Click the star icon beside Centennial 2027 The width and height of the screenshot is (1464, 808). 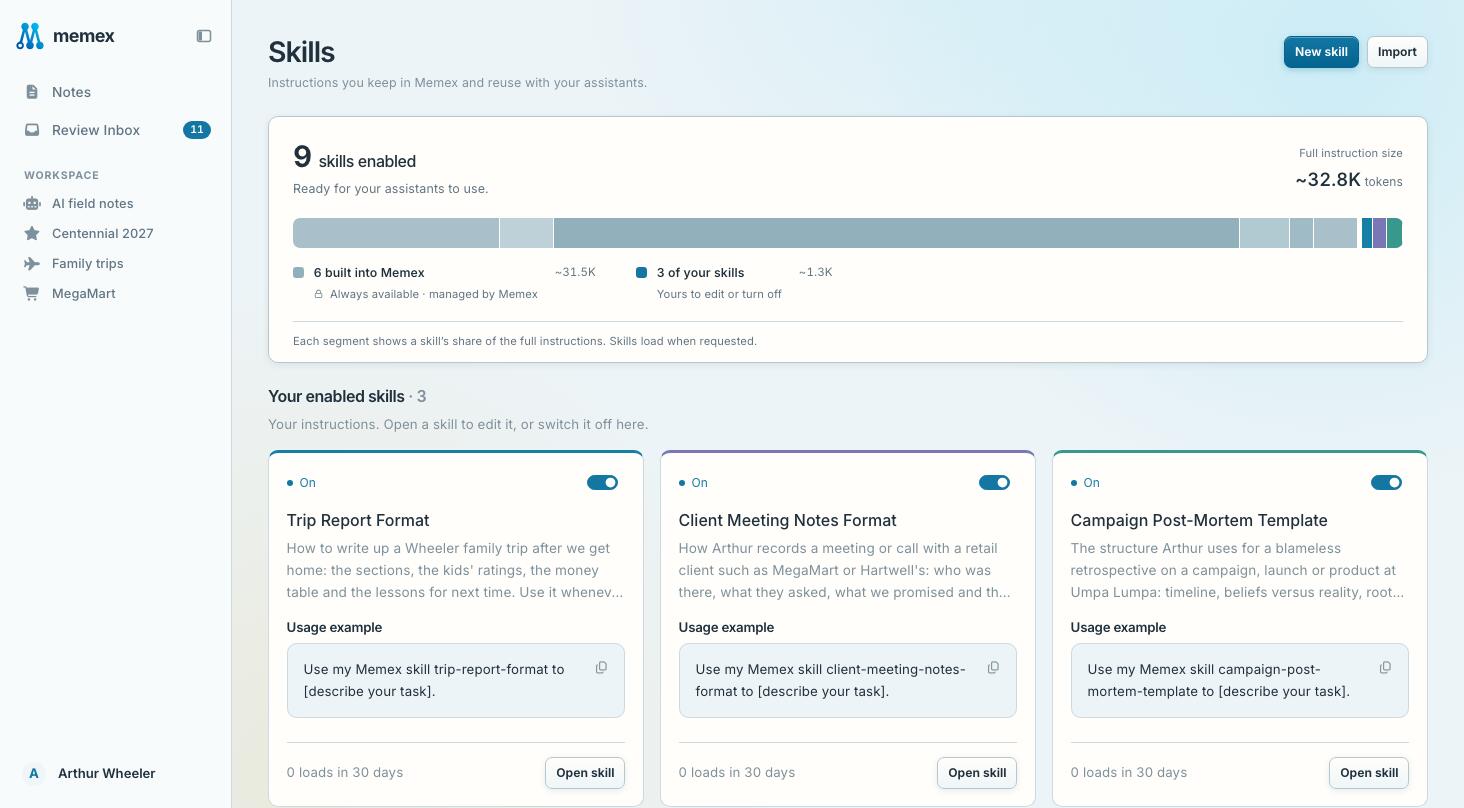click(32, 233)
